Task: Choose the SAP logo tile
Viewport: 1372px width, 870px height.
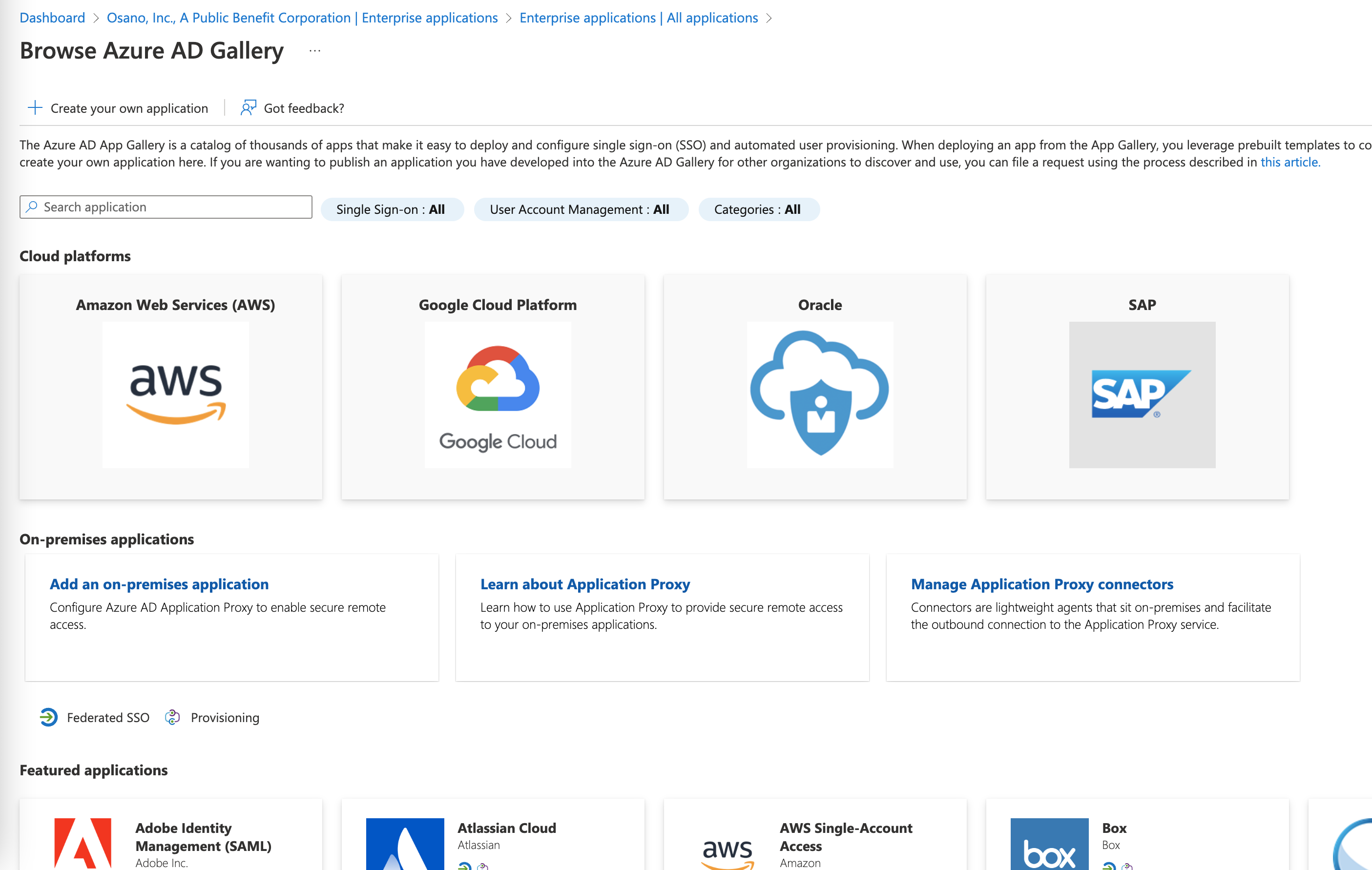Action: (x=1142, y=394)
